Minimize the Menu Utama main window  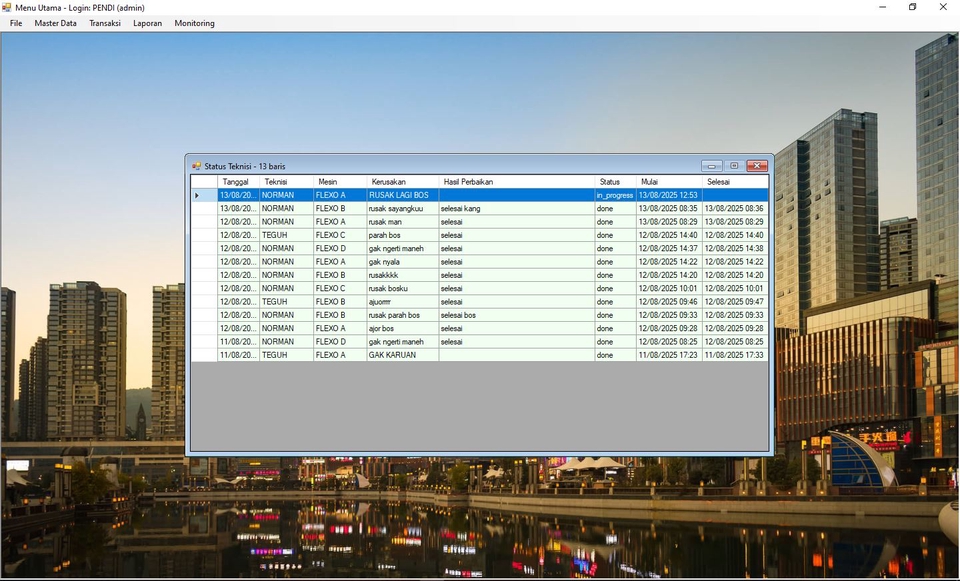click(881, 7)
